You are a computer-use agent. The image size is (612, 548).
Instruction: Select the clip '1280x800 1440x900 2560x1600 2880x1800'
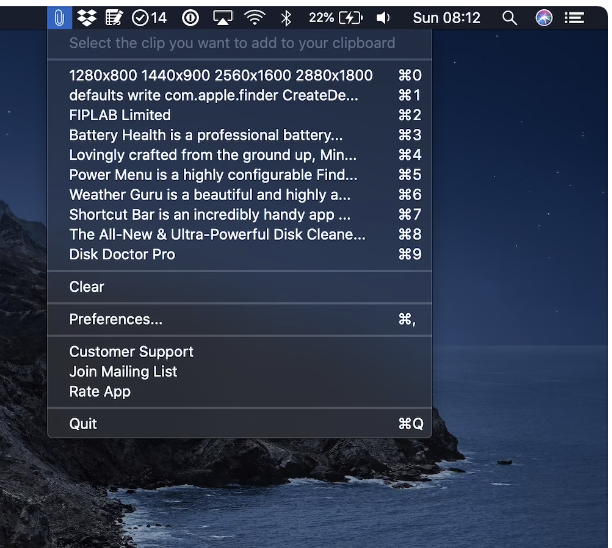[x=239, y=75]
